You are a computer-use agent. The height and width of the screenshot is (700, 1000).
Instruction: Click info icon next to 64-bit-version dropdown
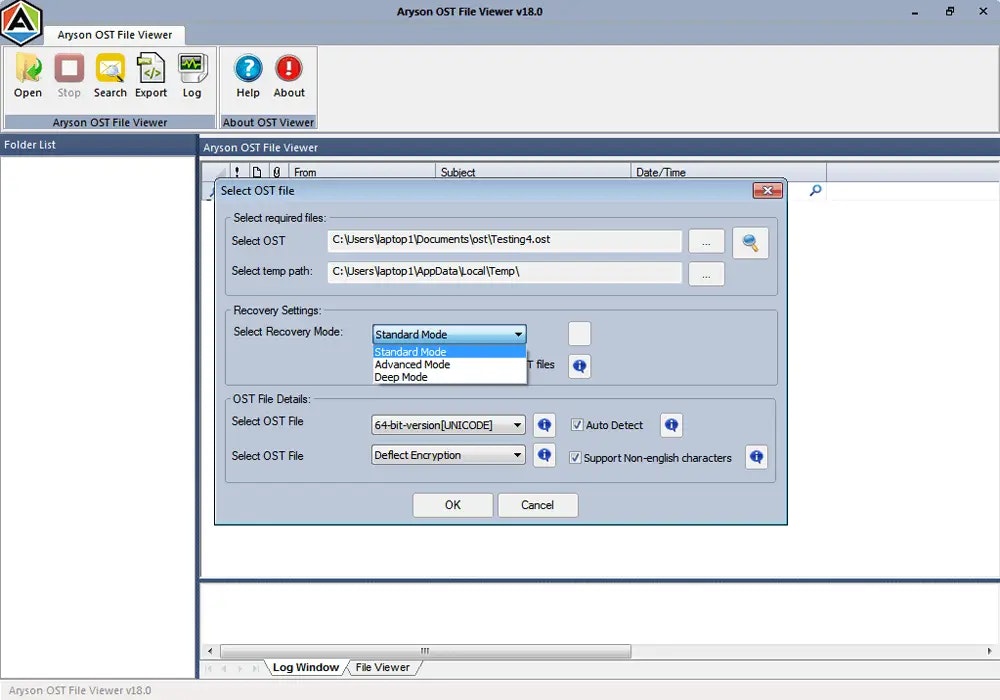click(x=544, y=425)
